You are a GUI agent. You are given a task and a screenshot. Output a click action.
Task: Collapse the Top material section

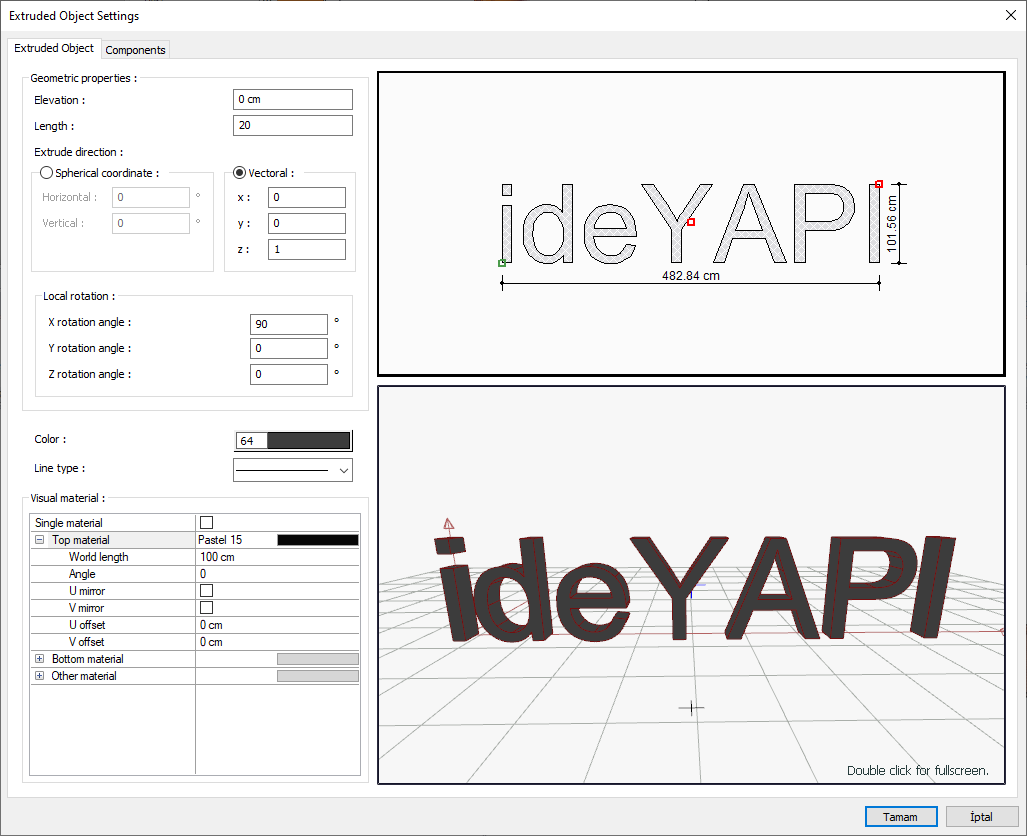coord(38,539)
